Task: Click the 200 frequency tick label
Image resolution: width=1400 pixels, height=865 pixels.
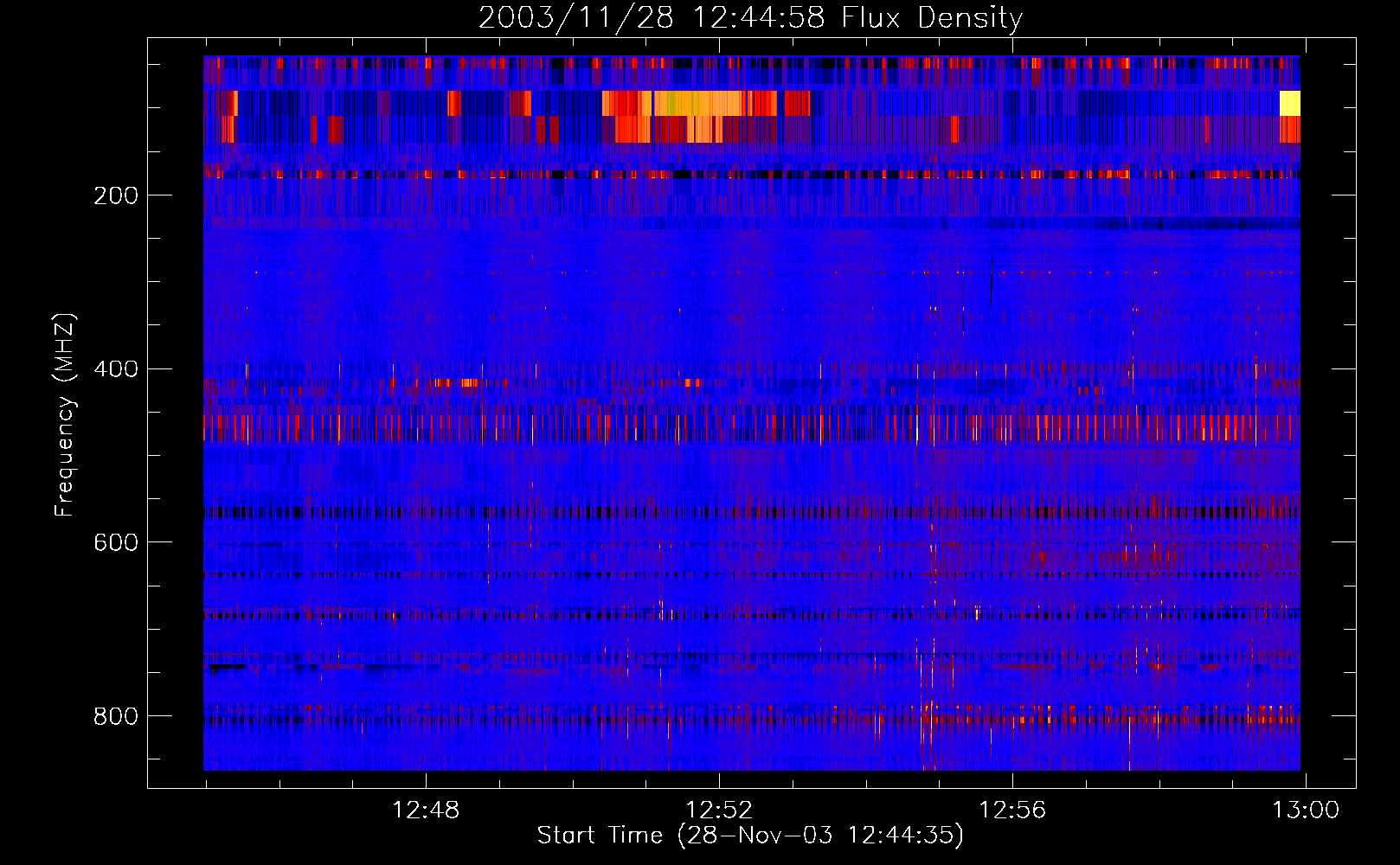Action: 116,195
